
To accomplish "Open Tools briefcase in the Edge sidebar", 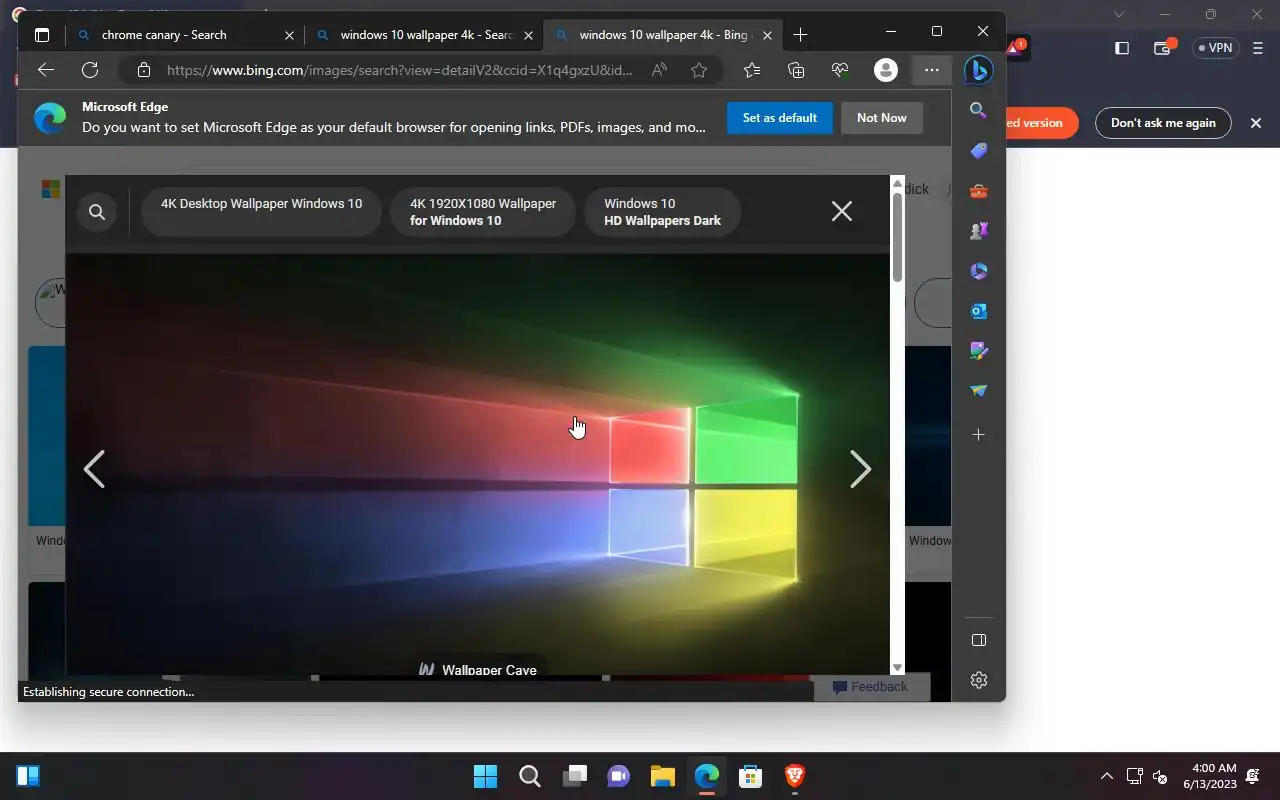I will click(x=978, y=190).
